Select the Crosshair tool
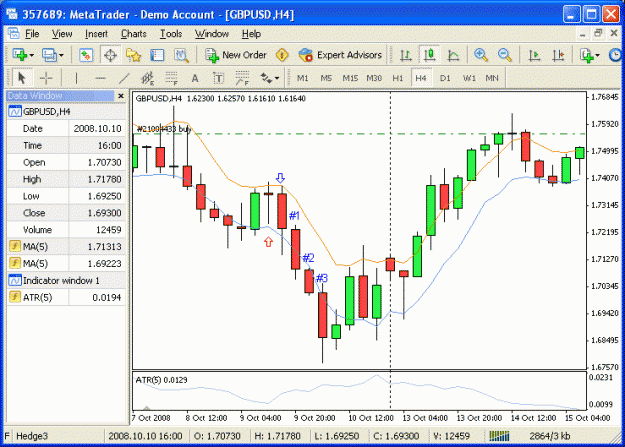This screenshot has width=625, height=447. click(x=46, y=78)
